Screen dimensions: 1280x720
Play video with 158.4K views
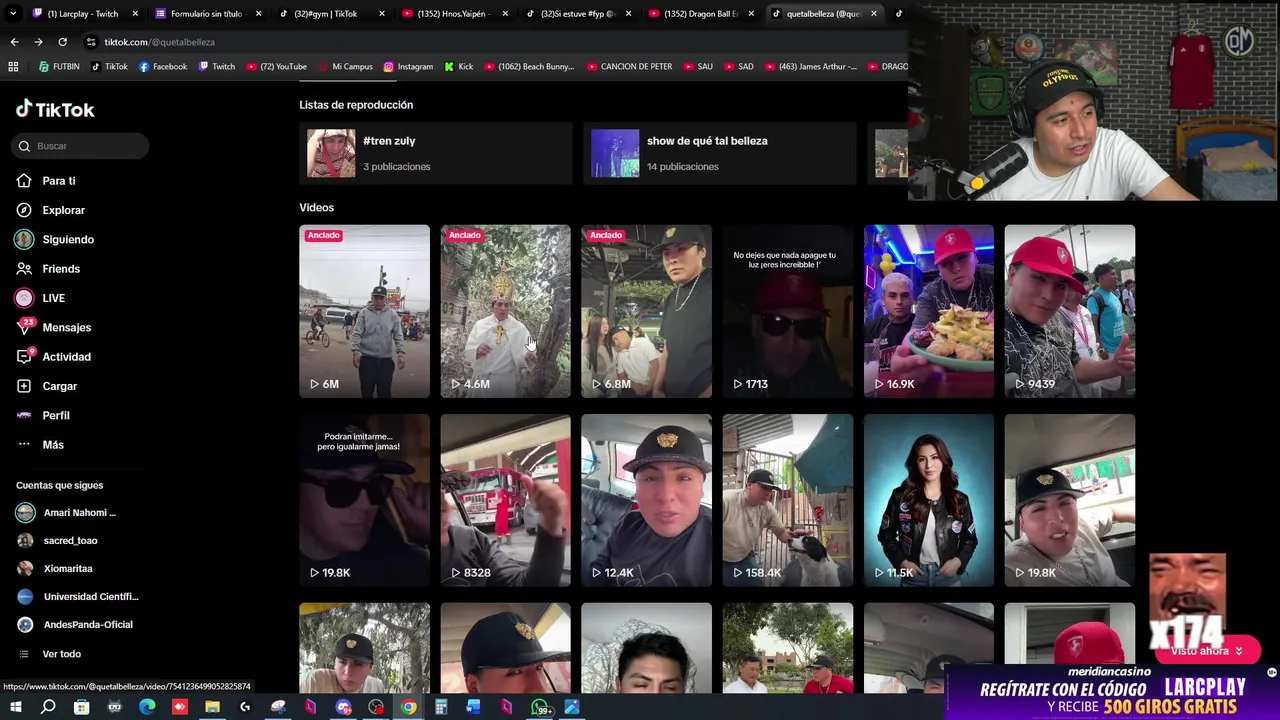click(787, 500)
